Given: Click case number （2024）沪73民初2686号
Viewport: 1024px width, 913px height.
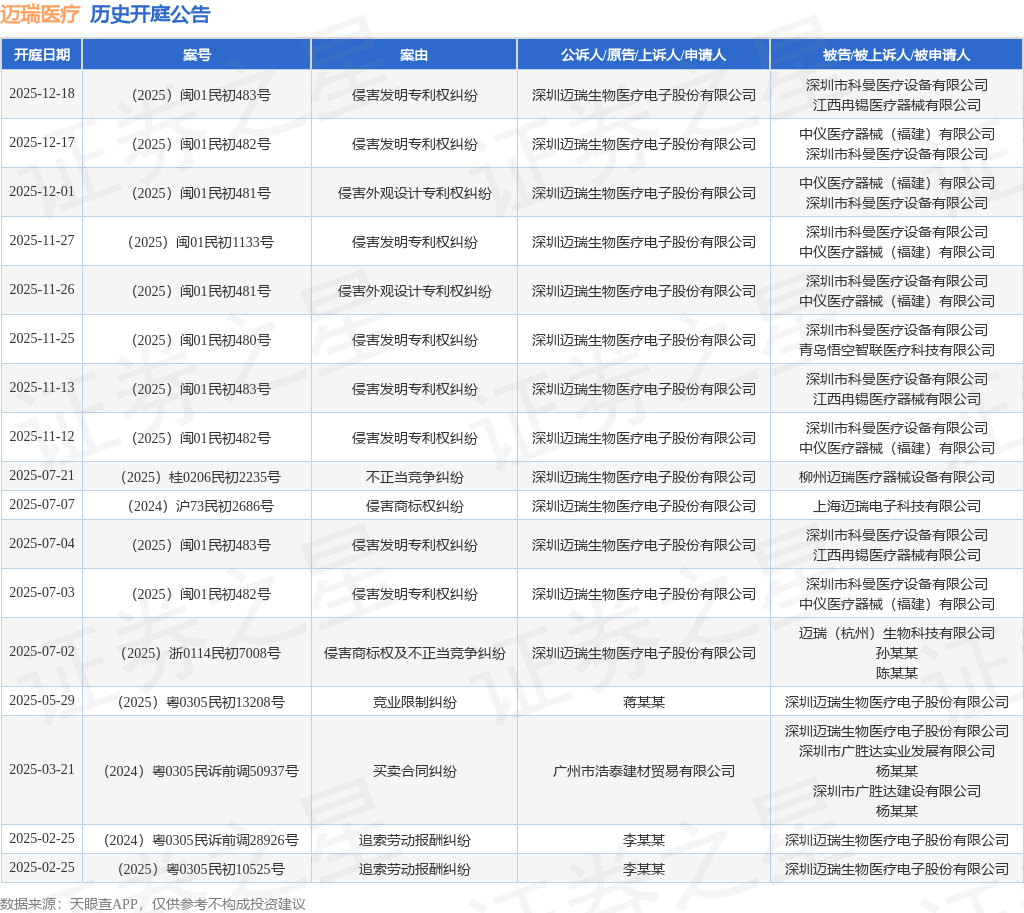Looking at the screenshot, I should click(x=200, y=506).
